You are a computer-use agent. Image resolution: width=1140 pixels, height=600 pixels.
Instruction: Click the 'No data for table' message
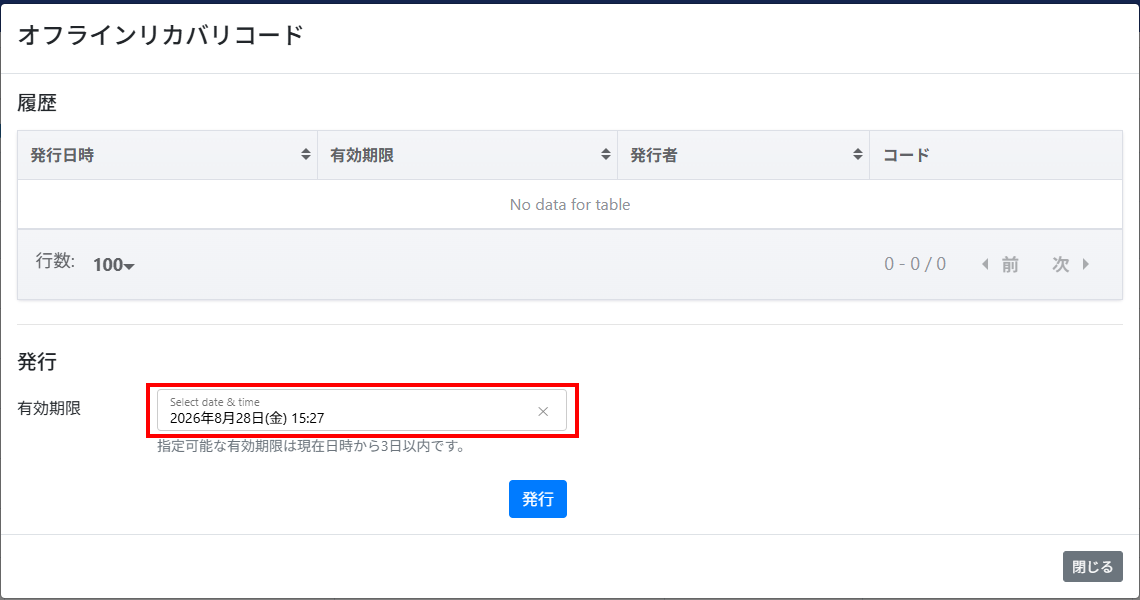(570, 204)
